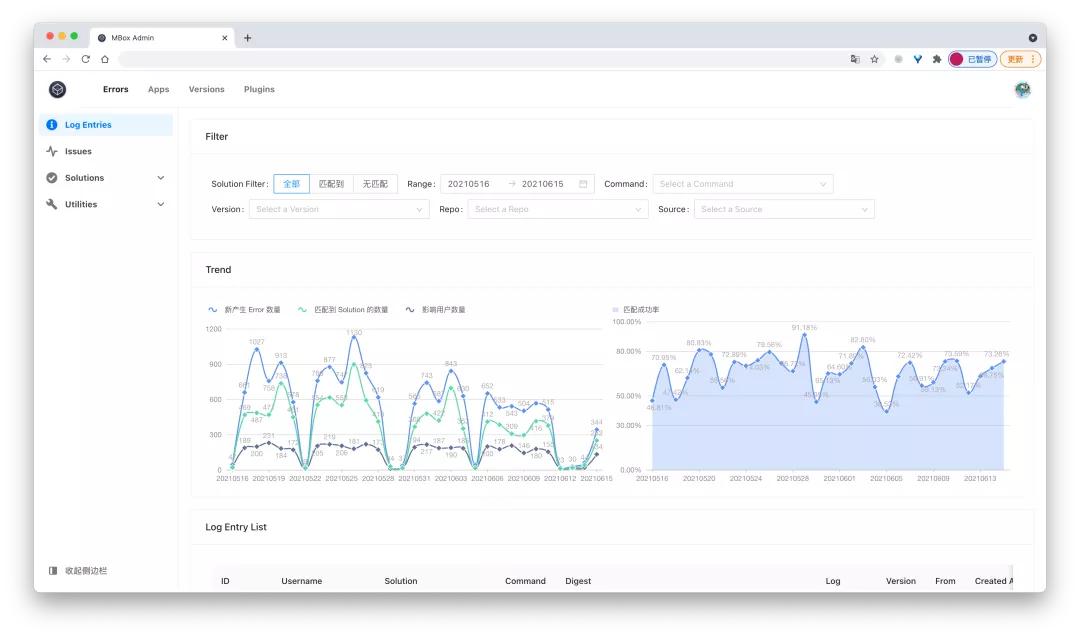This screenshot has width=1080, height=637.
Task: Click the browser reload icon
Action: [x=85, y=59]
